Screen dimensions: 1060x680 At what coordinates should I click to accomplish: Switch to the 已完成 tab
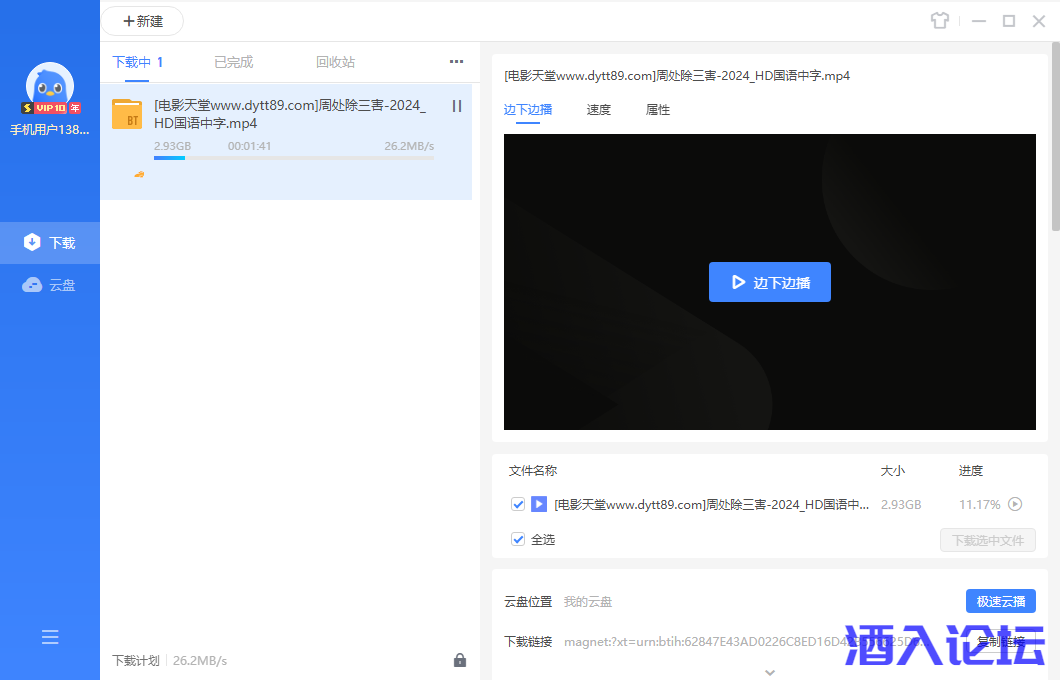point(233,62)
